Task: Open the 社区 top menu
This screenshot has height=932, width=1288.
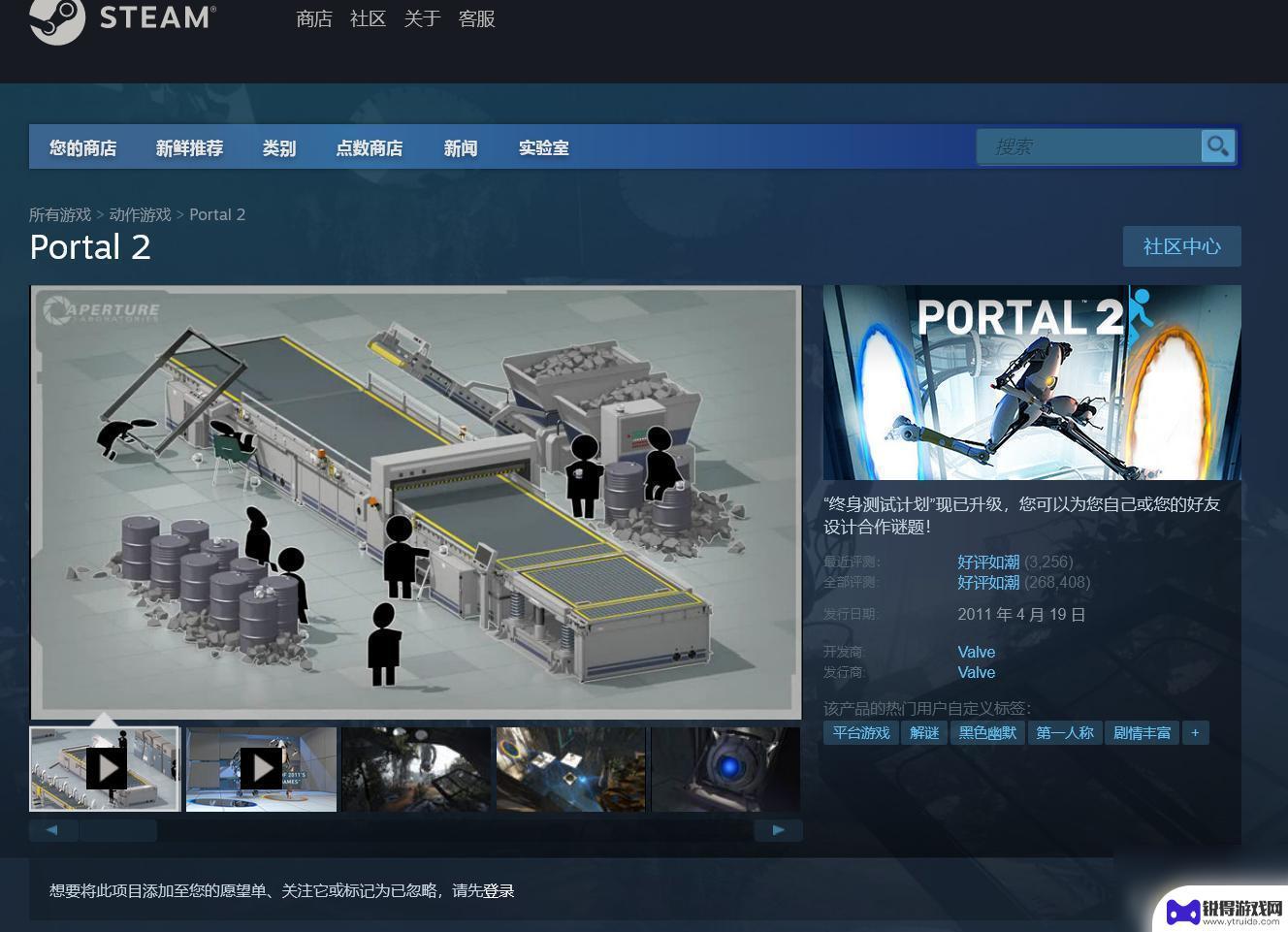Action: pyautogui.click(x=369, y=18)
